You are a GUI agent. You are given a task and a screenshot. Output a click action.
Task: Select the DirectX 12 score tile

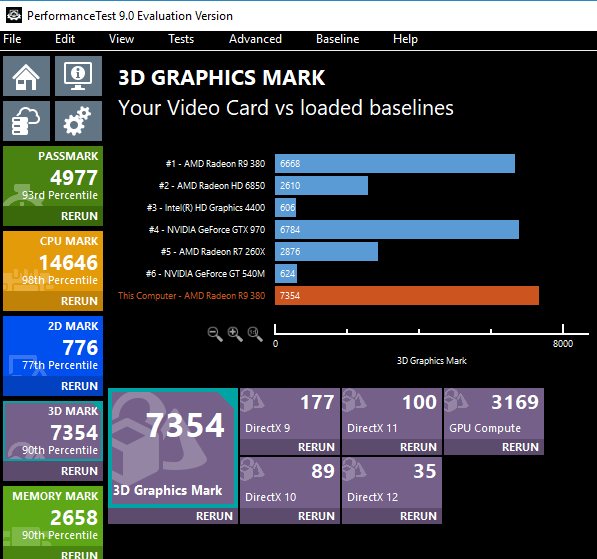point(392,483)
